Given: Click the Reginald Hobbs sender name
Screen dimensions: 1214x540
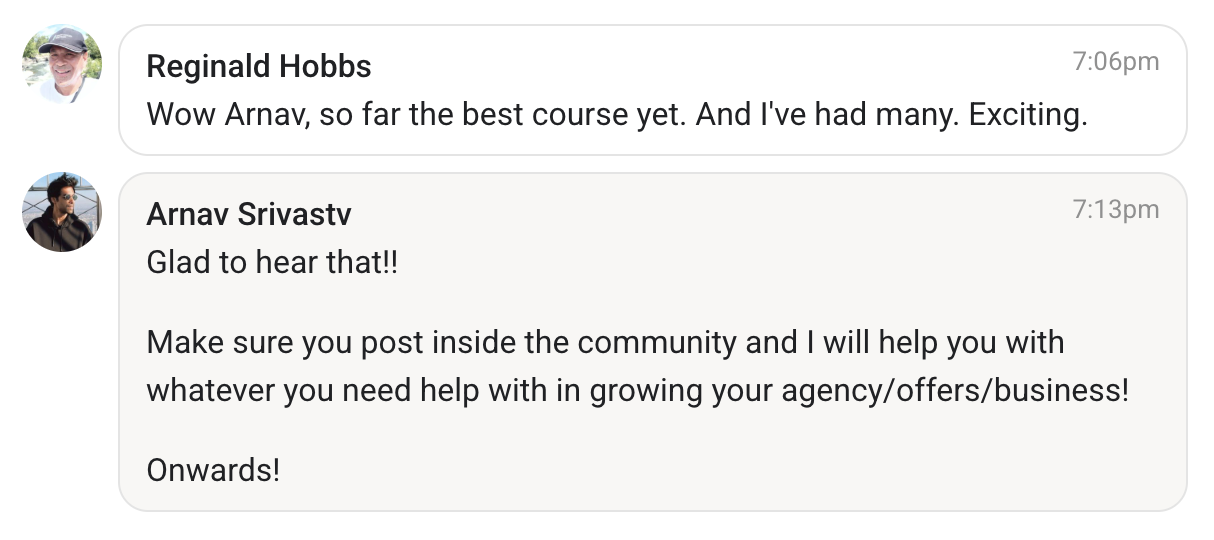Looking at the screenshot, I should (258, 67).
